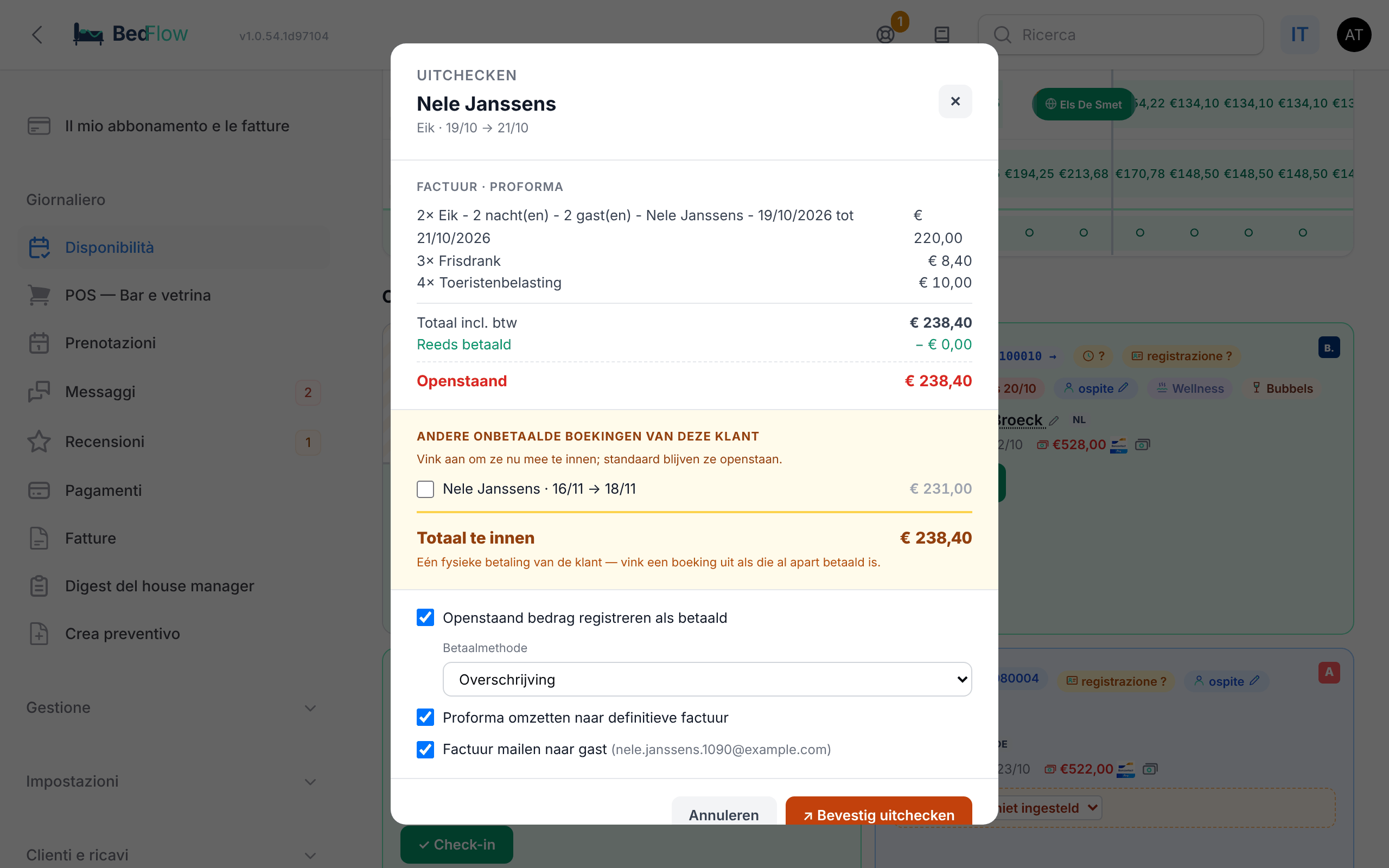Open Digest del house manager
Viewport: 1389px width, 868px height.
coord(173,585)
